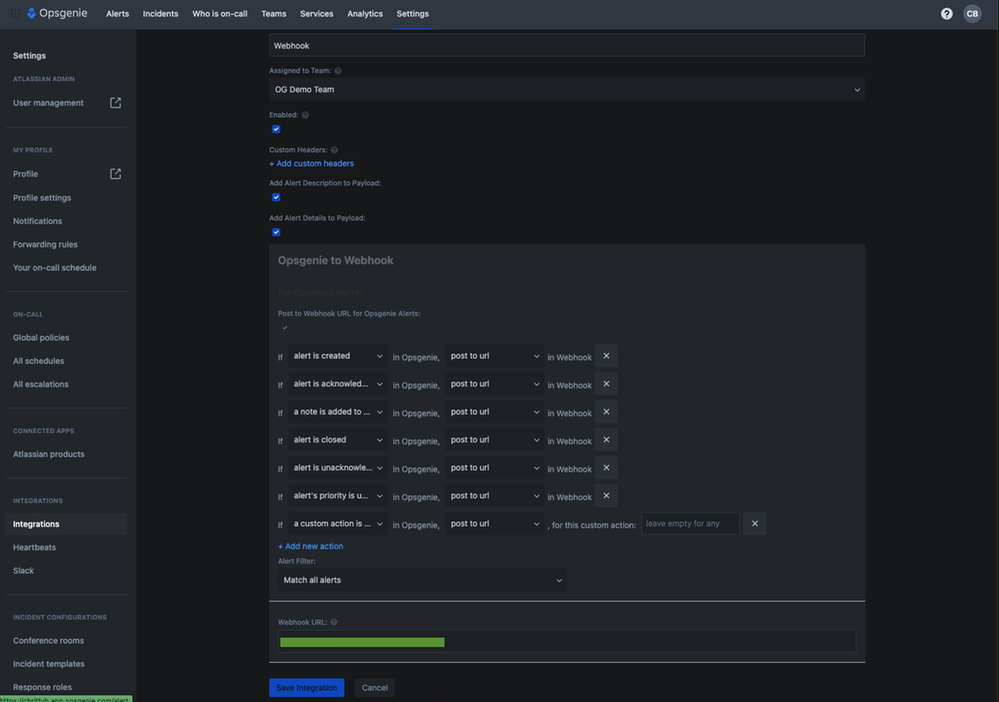Open User management in sidebar
Viewport: 999px width, 702px height.
point(48,103)
